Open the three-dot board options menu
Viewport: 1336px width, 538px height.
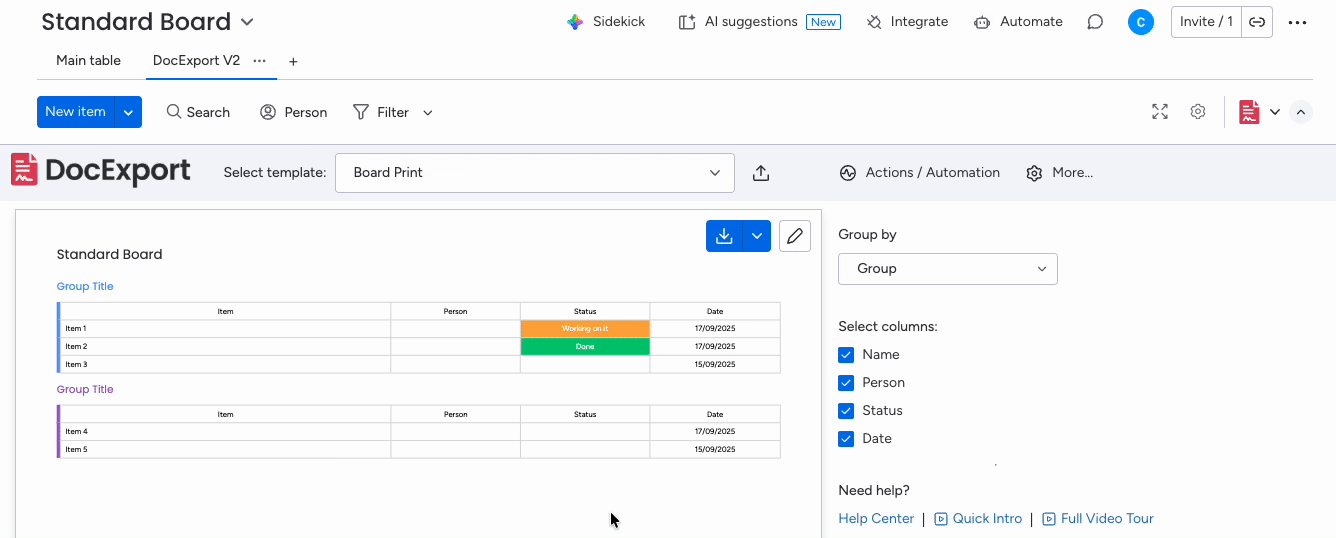click(1298, 22)
